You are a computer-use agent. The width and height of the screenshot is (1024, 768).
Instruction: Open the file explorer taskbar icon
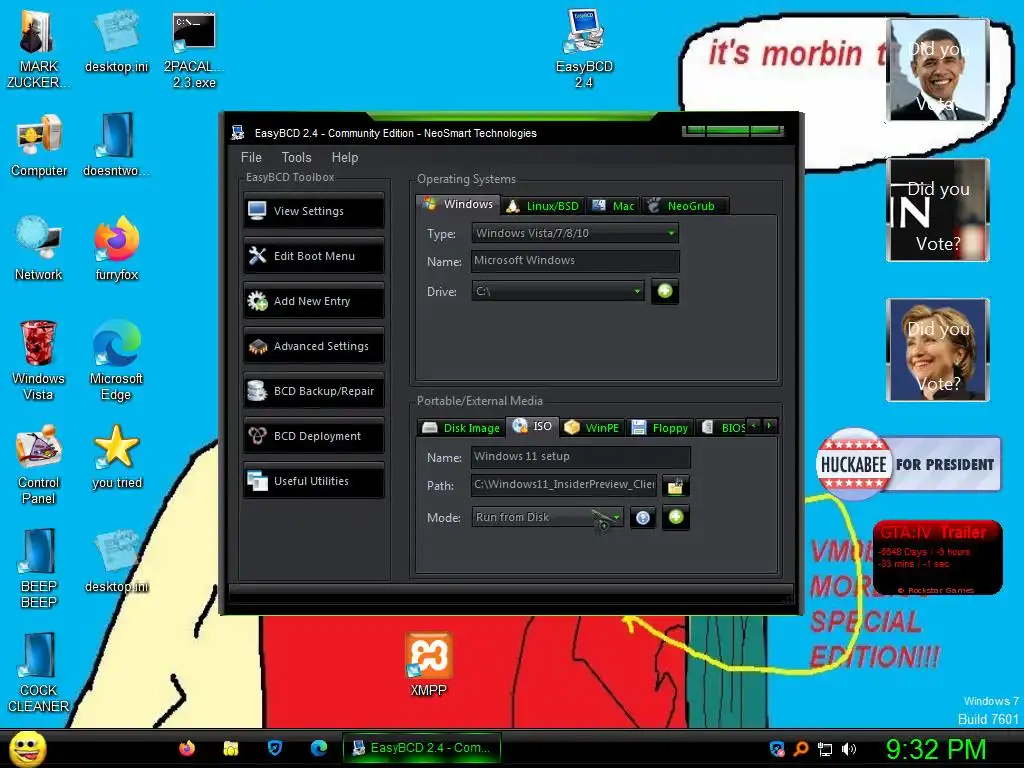(x=231, y=748)
